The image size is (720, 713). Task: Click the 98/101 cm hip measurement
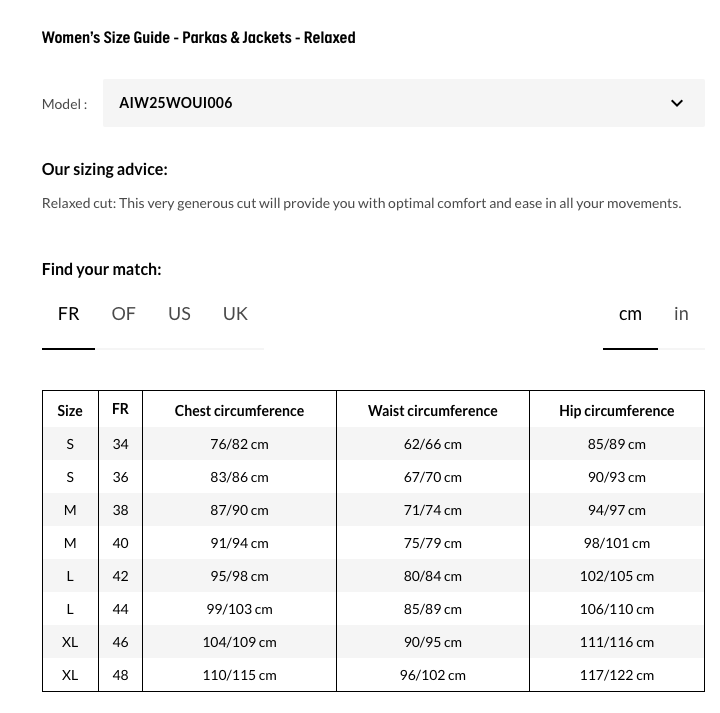pos(616,543)
